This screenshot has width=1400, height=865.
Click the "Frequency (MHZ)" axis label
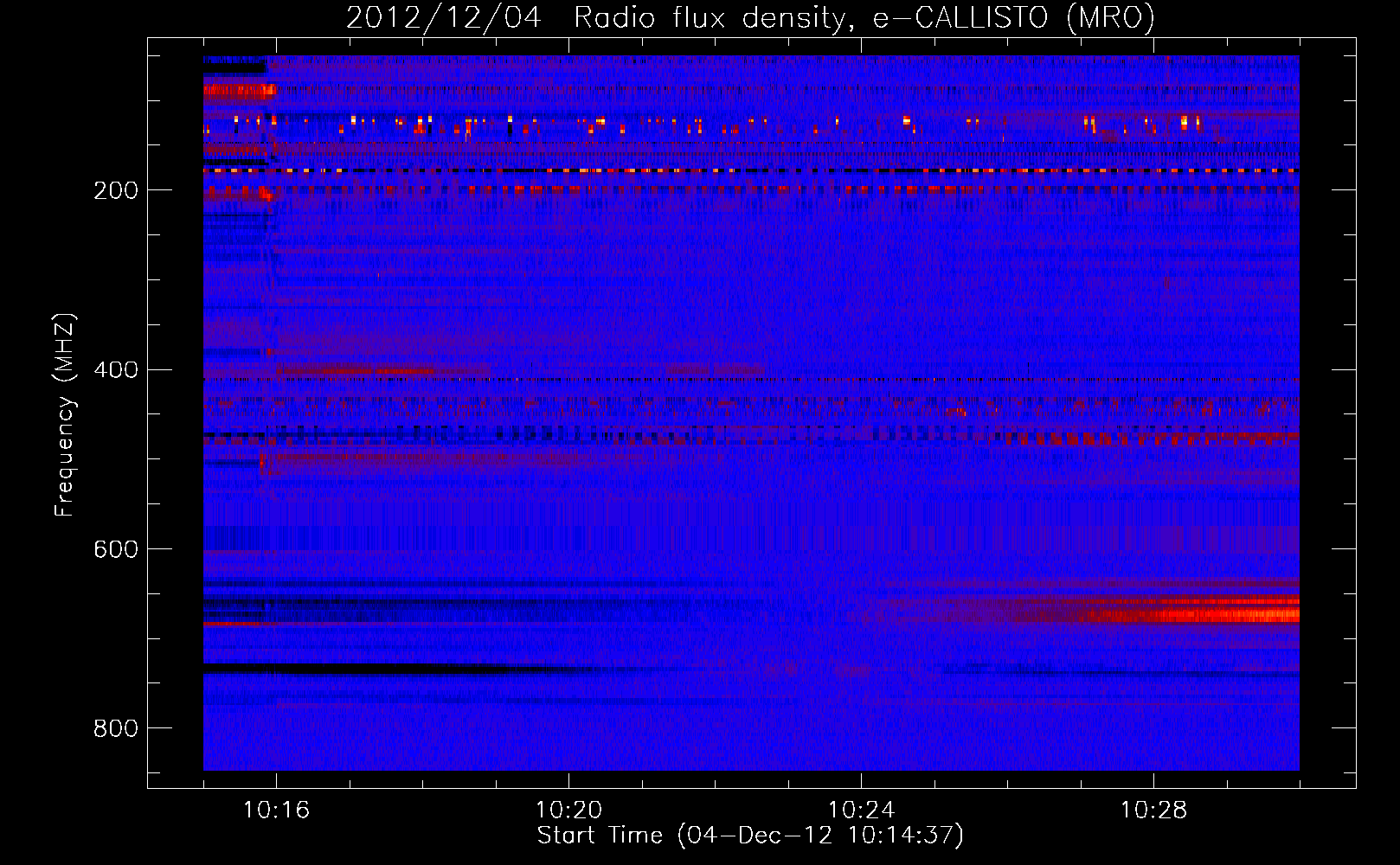point(65,415)
